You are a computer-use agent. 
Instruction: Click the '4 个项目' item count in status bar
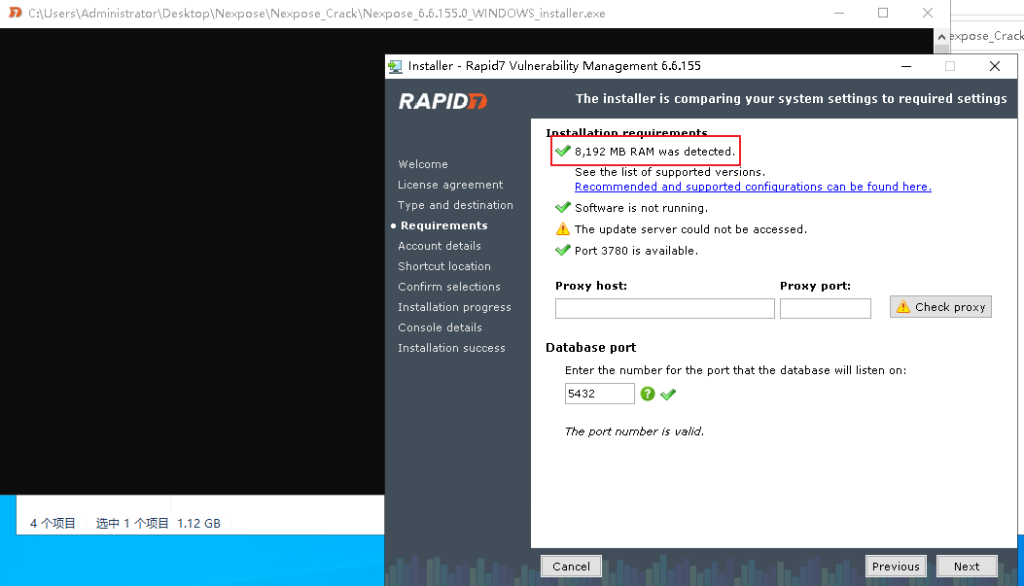53,523
